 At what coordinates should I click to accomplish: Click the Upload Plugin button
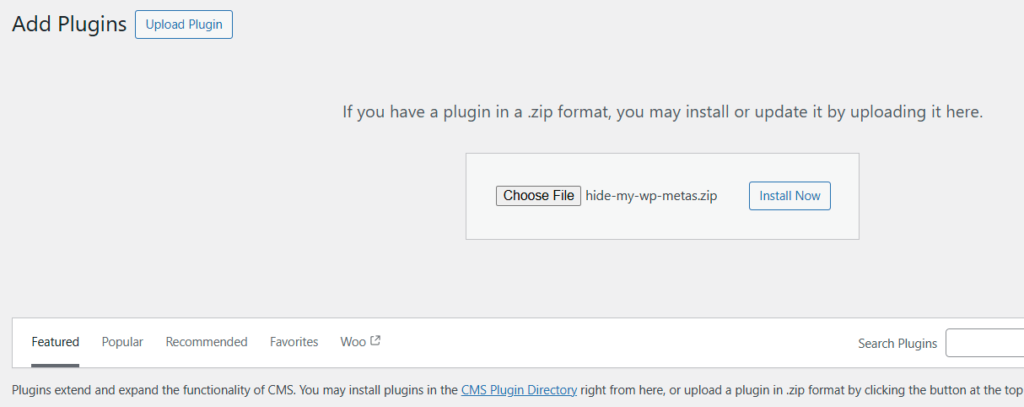click(184, 25)
